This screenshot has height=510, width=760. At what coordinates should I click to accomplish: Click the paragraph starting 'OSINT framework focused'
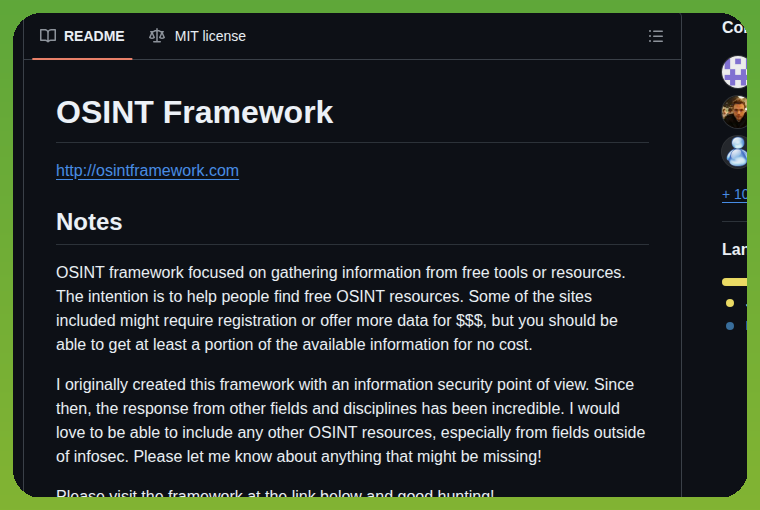point(341,308)
